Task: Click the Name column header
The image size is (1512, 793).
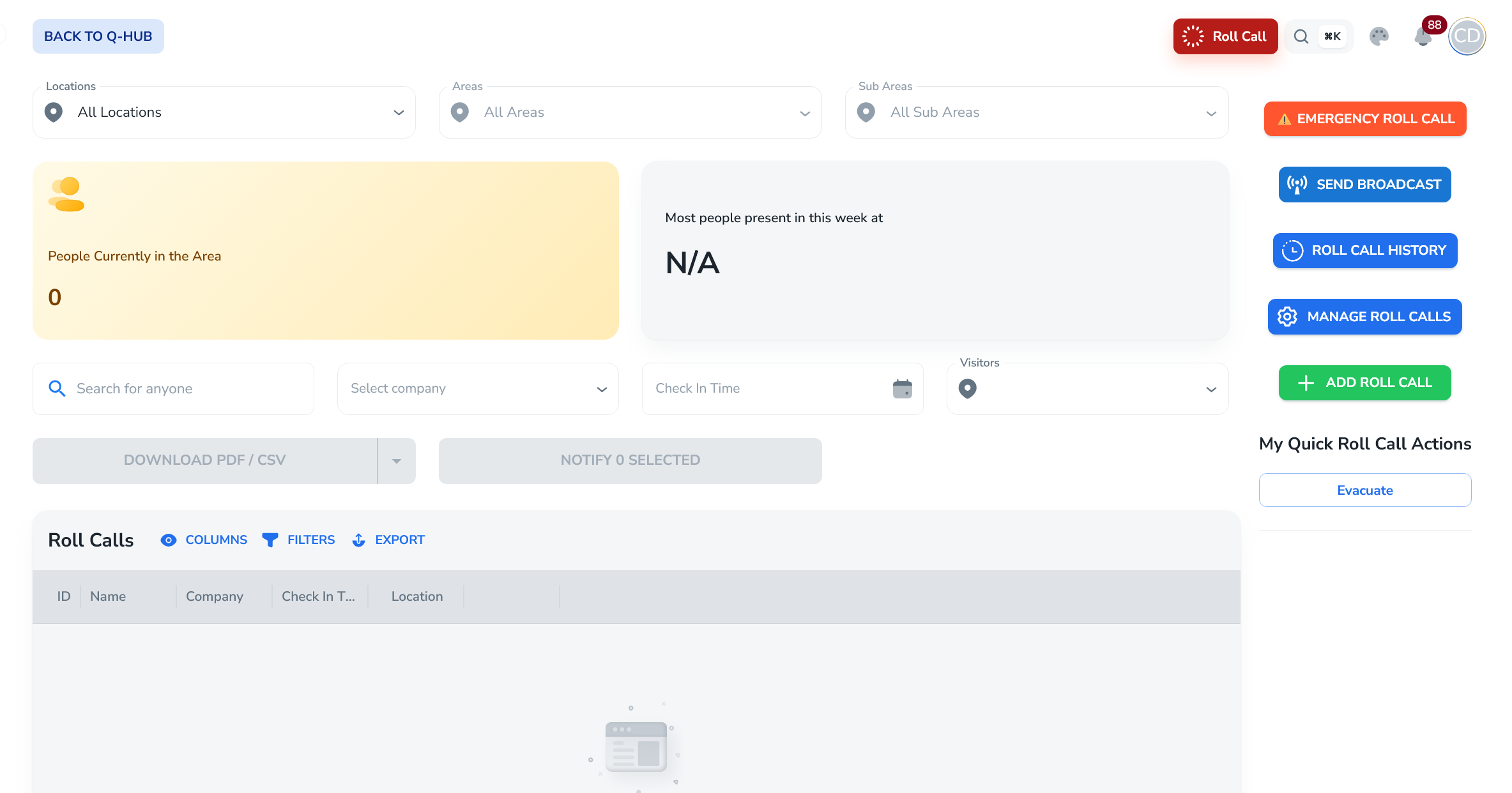Action: [x=108, y=596]
